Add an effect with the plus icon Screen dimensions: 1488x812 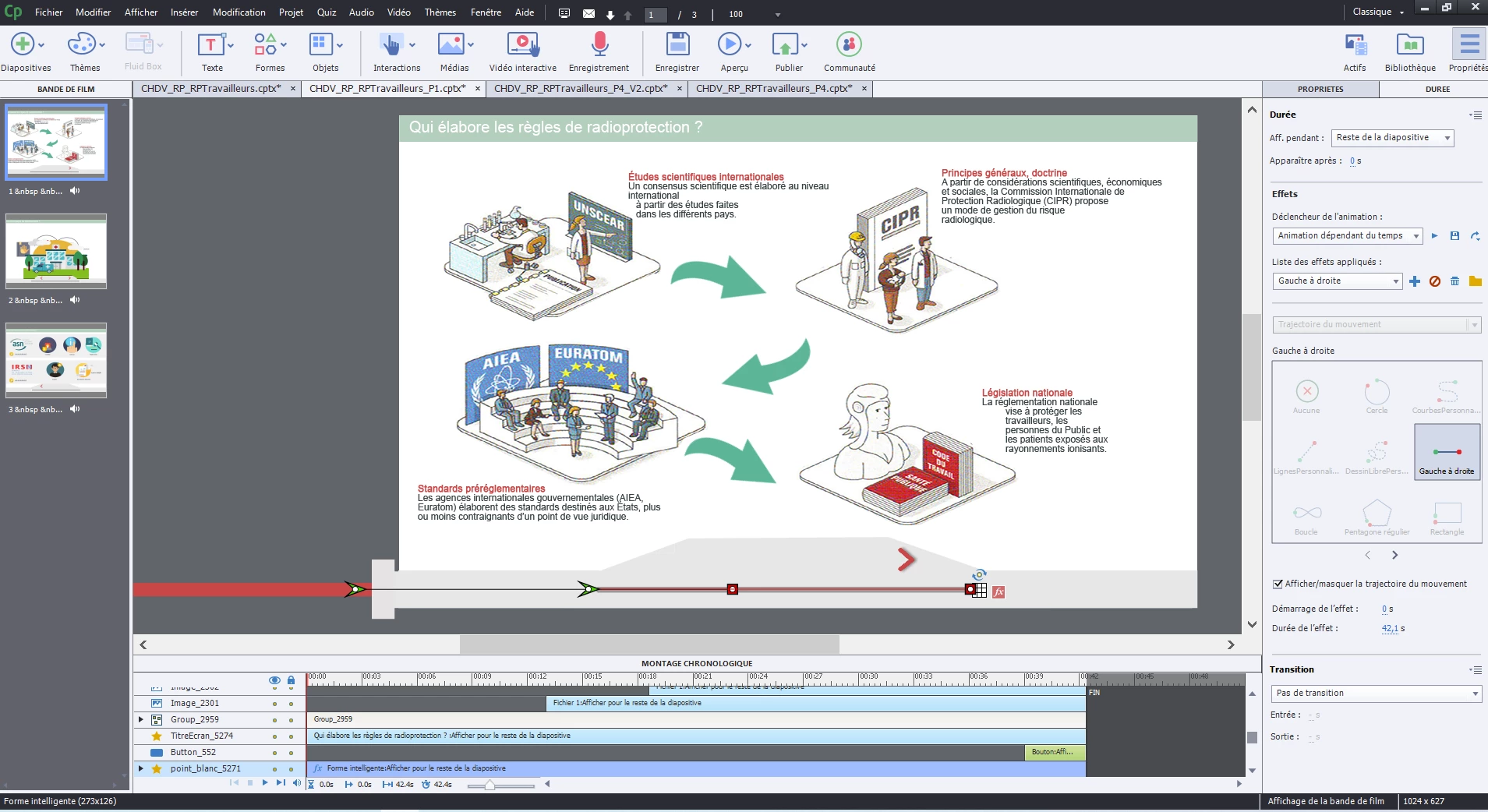pyautogui.click(x=1415, y=281)
